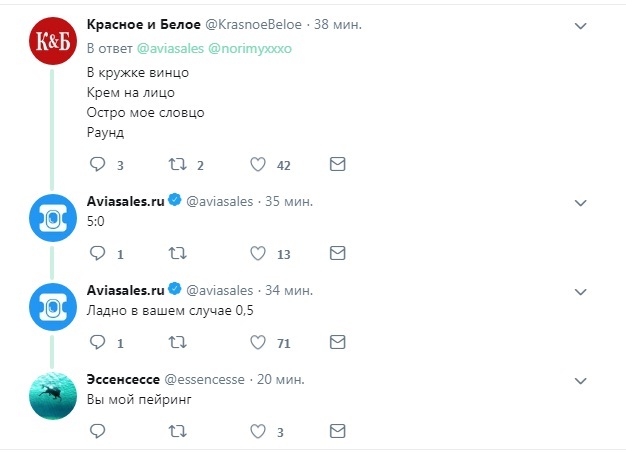
Task: Share "5:0" tweet via message envelope
Action: point(337,254)
